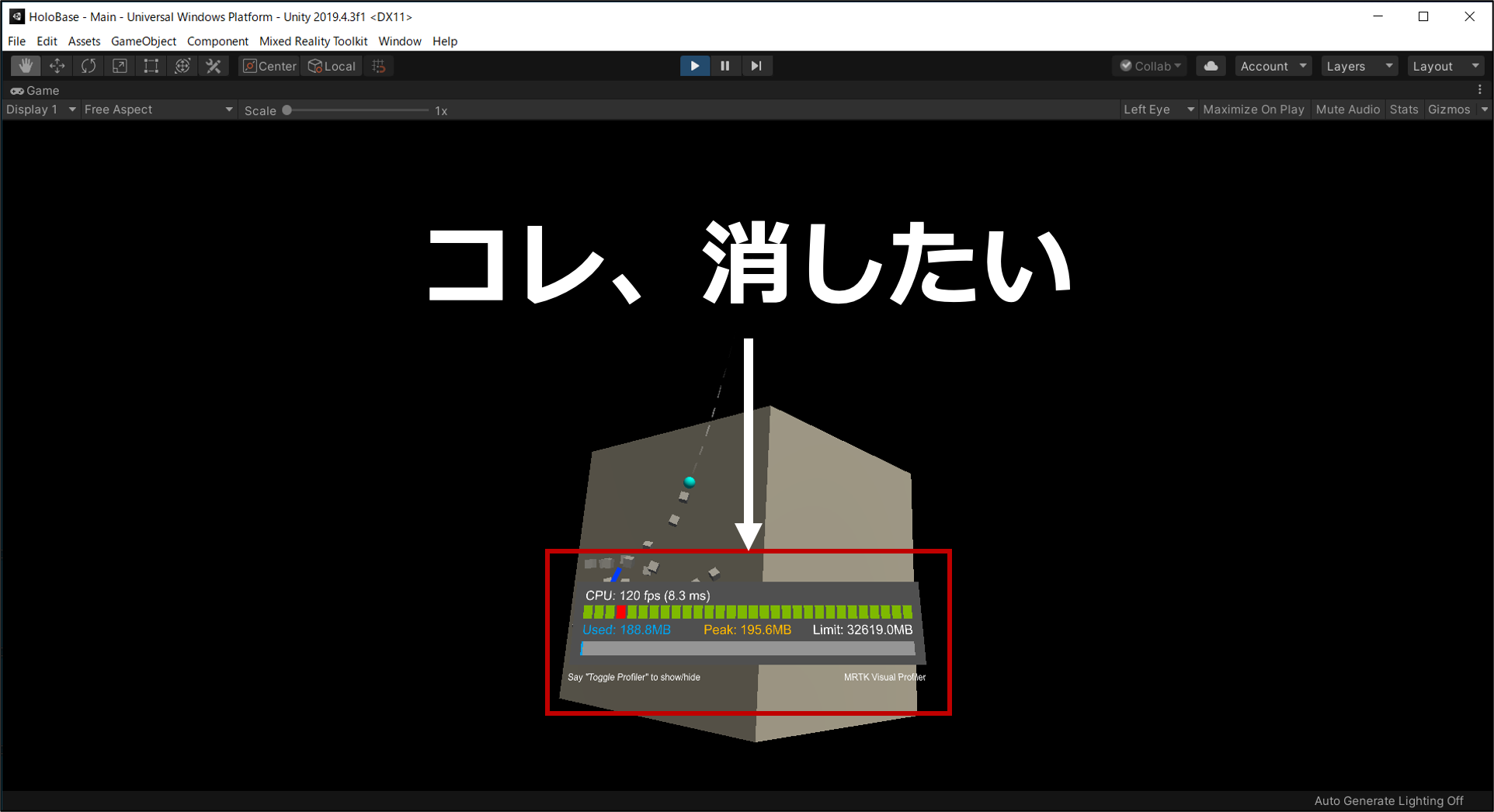Open the GameObject menu
This screenshot has width=1494, height=812.
coord(143,41)
